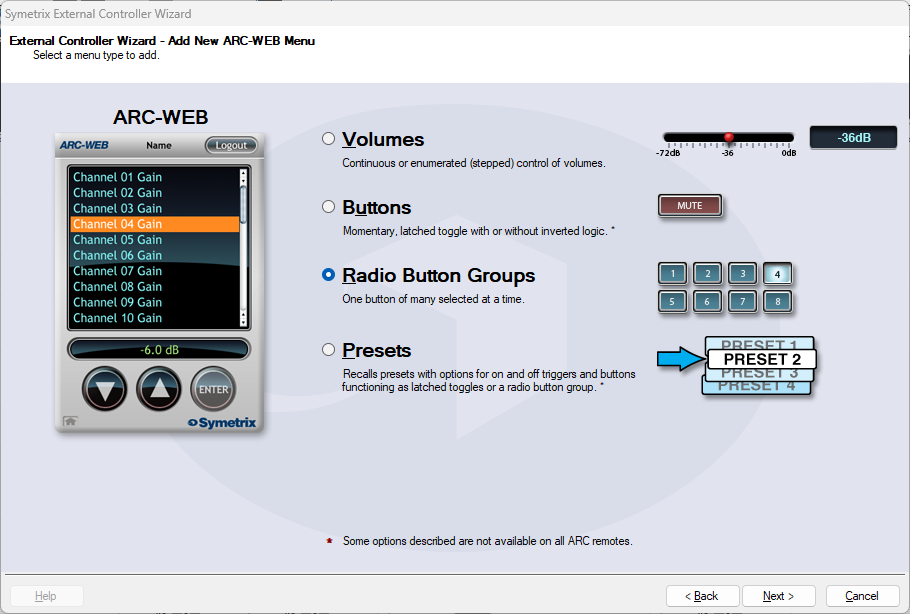The image size is (910, 614).
Task: Select the Volumes radio option
Action: [x=328, y=138]
